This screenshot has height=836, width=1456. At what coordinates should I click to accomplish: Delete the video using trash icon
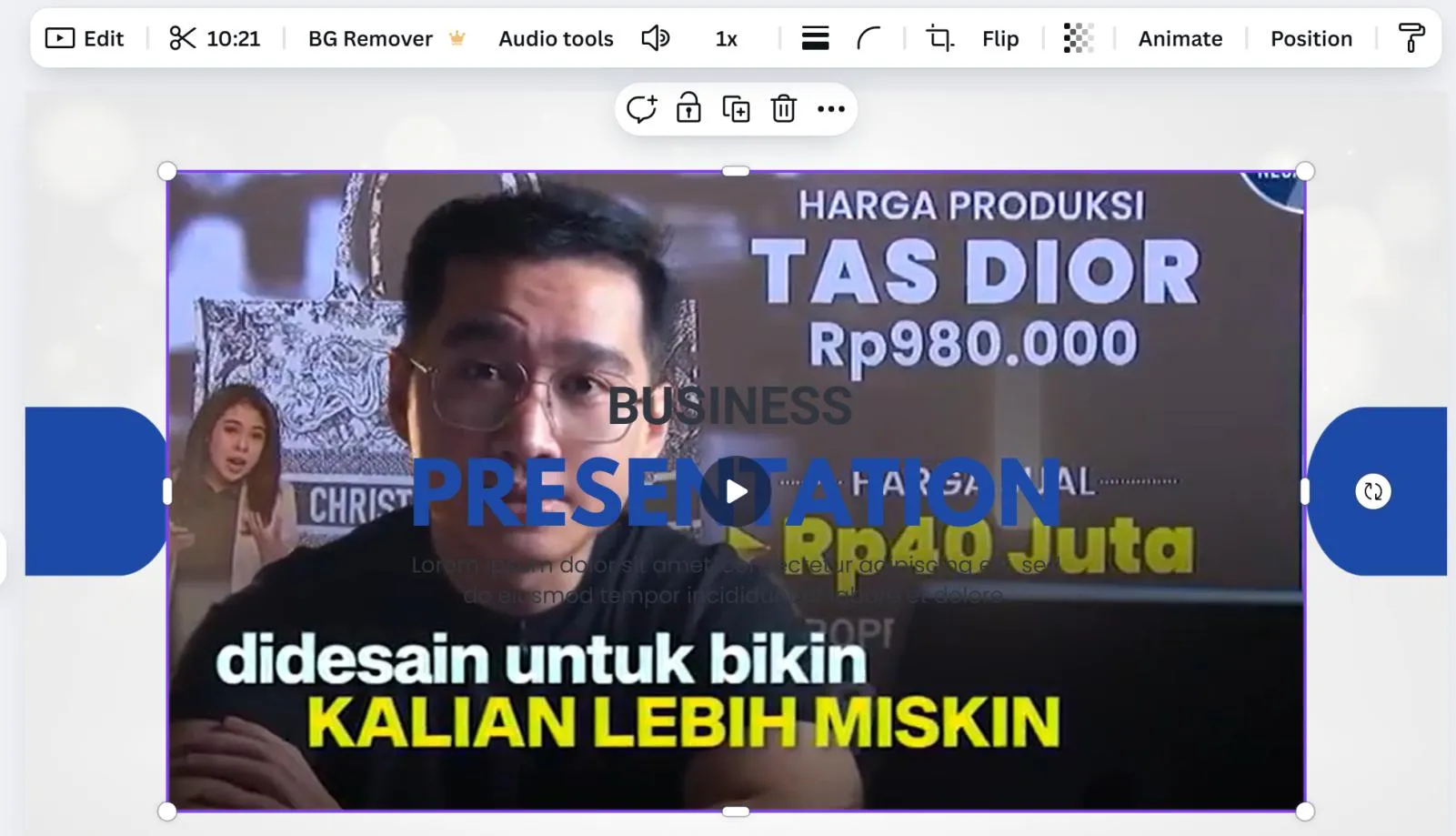[x=783, y=108]
